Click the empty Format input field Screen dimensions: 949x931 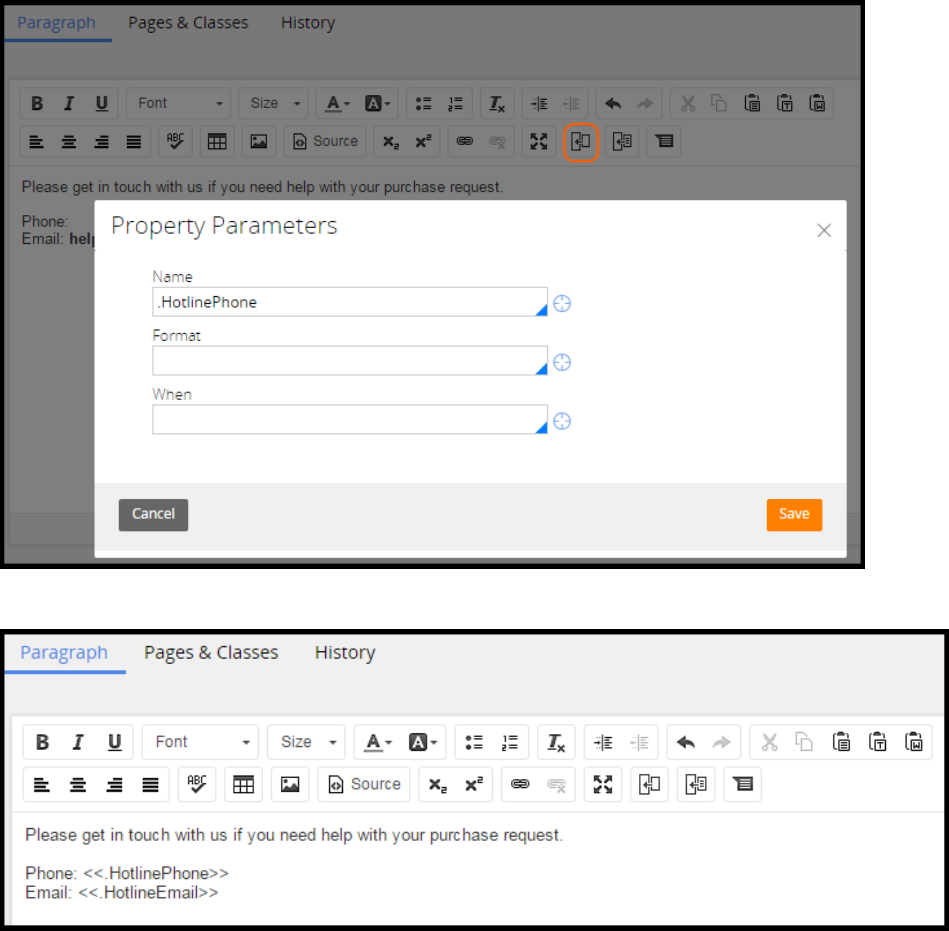pos(349,360)
